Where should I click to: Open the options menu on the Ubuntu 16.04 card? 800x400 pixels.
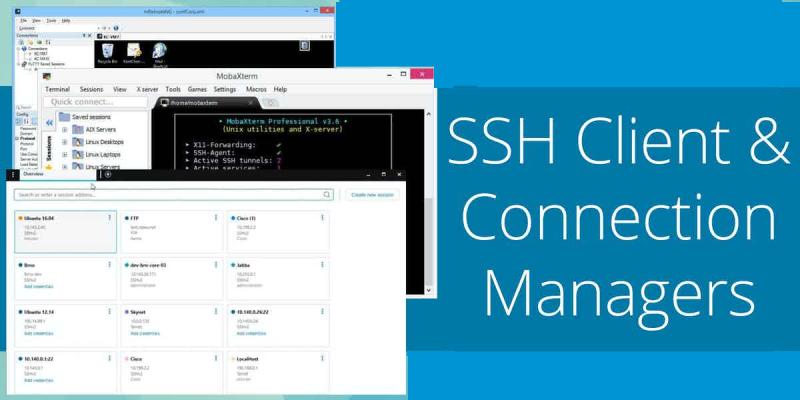(x=110, y=218)
